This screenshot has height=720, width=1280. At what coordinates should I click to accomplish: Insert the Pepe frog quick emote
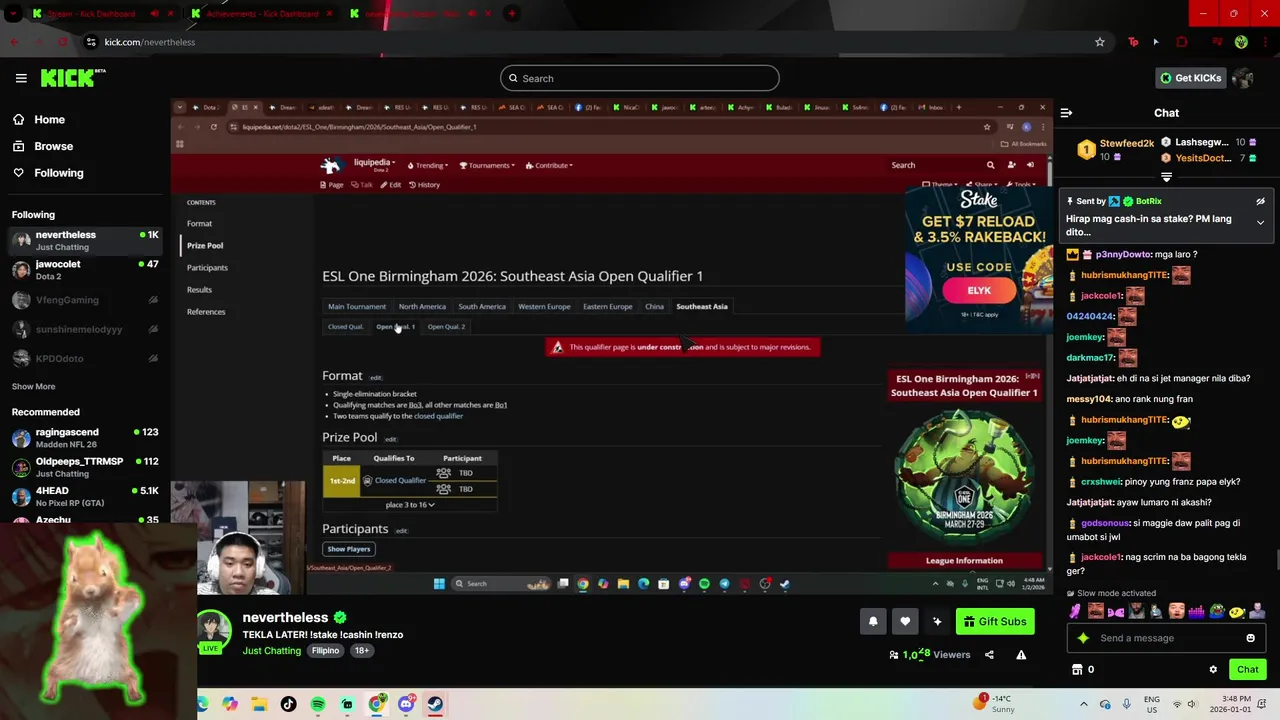[1217, 611]
